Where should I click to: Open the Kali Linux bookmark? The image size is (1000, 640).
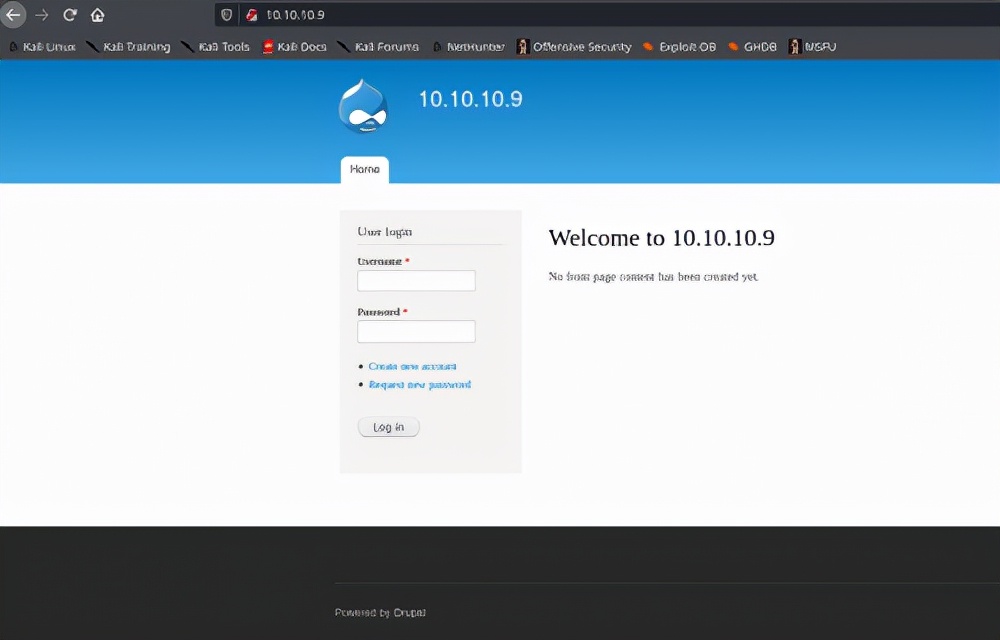click(x=42, y=47)
